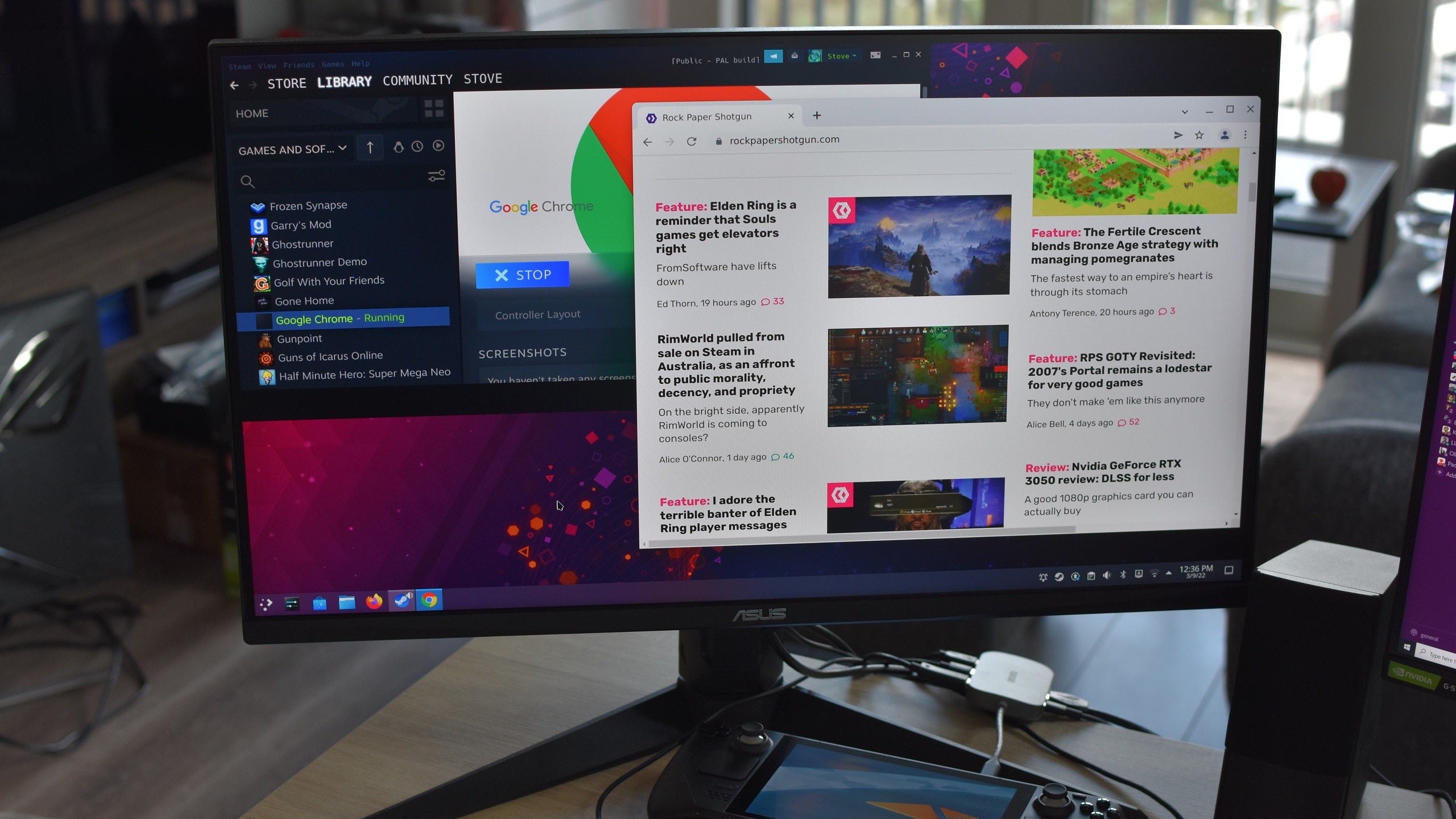
Task: Select the STORE tab in Steam
Action: pyautogui.click(x=287, y=81)
